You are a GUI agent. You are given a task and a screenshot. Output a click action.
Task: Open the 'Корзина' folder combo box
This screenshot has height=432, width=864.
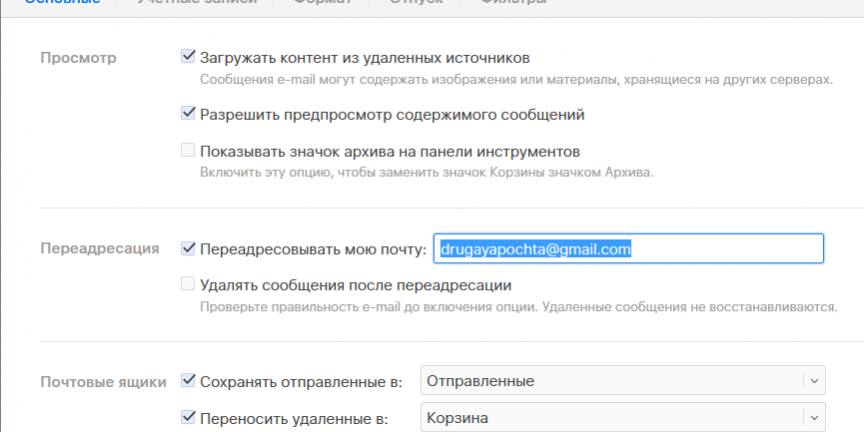point(612,418)
